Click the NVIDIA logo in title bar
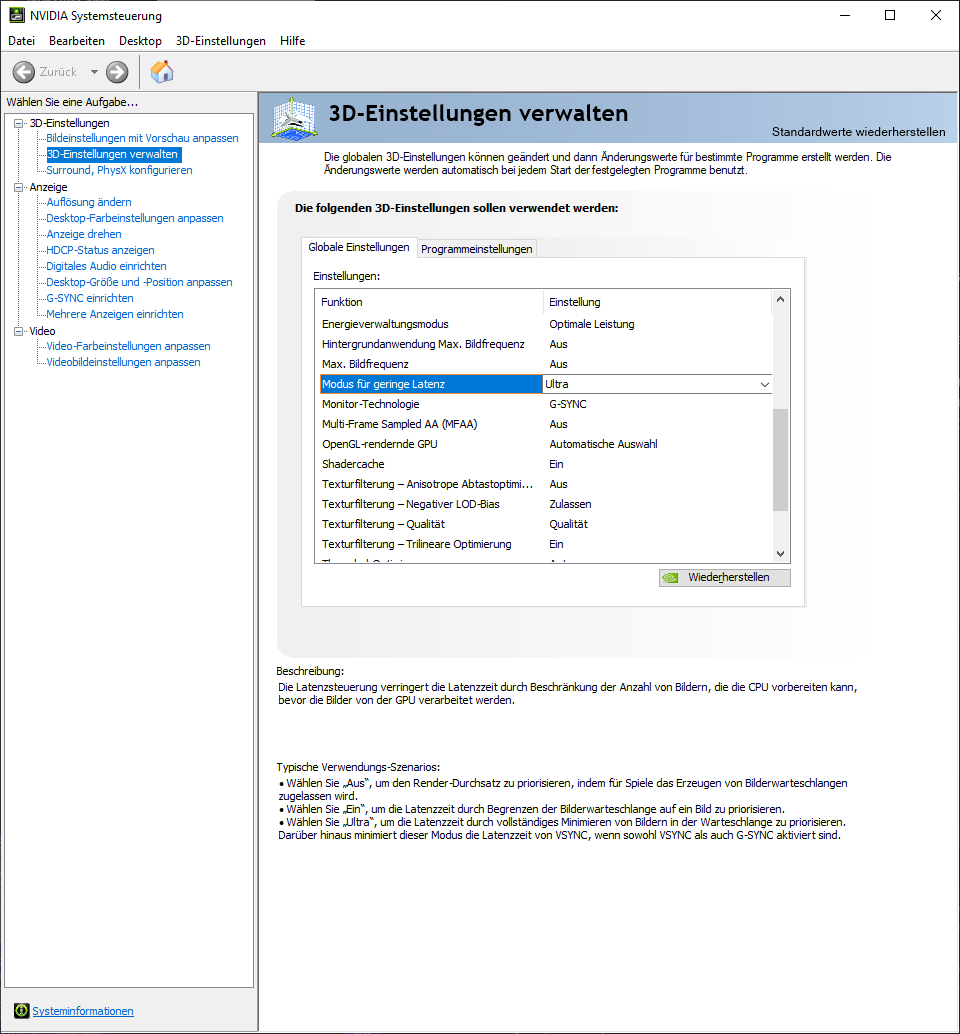Image resolution: width=960 pixels, height=1034 pixels. [x=16, y=15]
